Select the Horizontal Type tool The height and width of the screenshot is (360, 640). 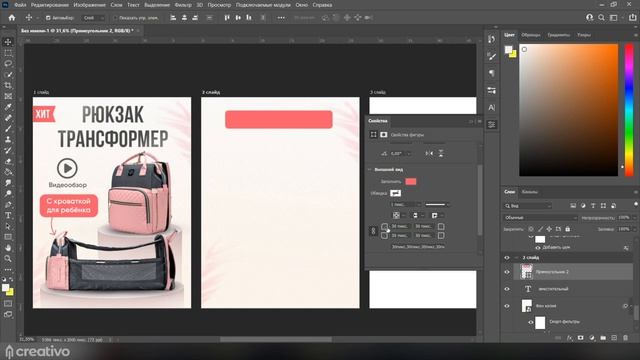coord(8,216)
